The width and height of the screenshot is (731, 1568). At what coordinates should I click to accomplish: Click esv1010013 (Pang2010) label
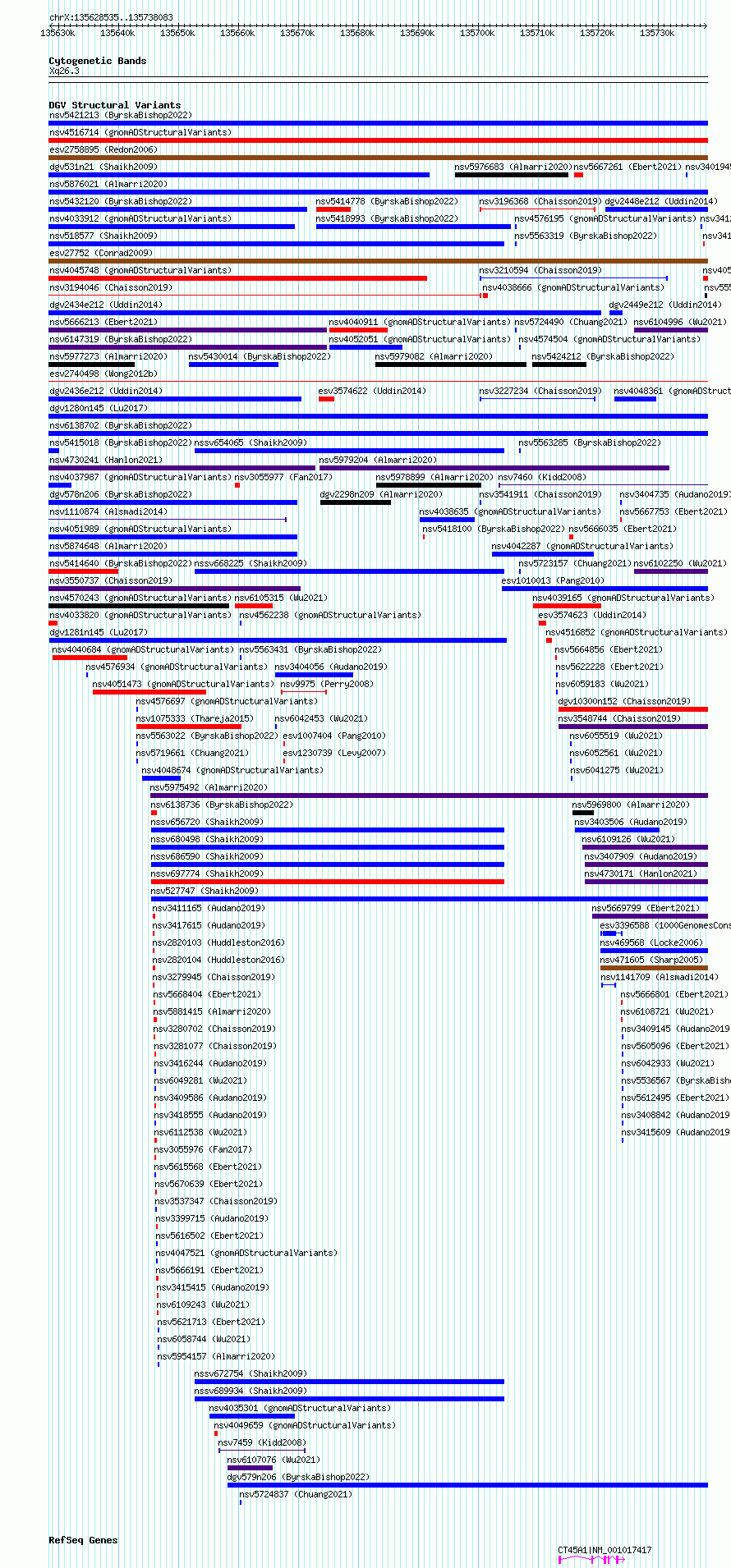click(x=553, y=580)
